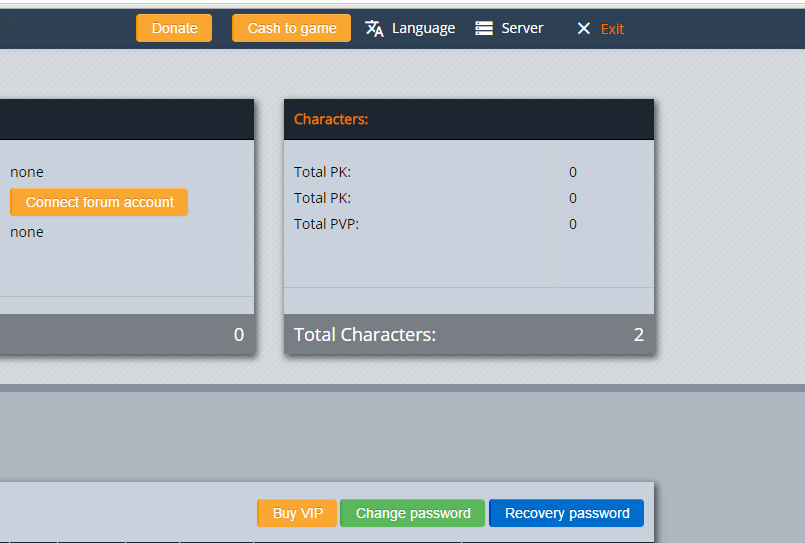805x543 pixels.
Task: Click the Total Characters count of 2
Action: [x=638, y=334]
